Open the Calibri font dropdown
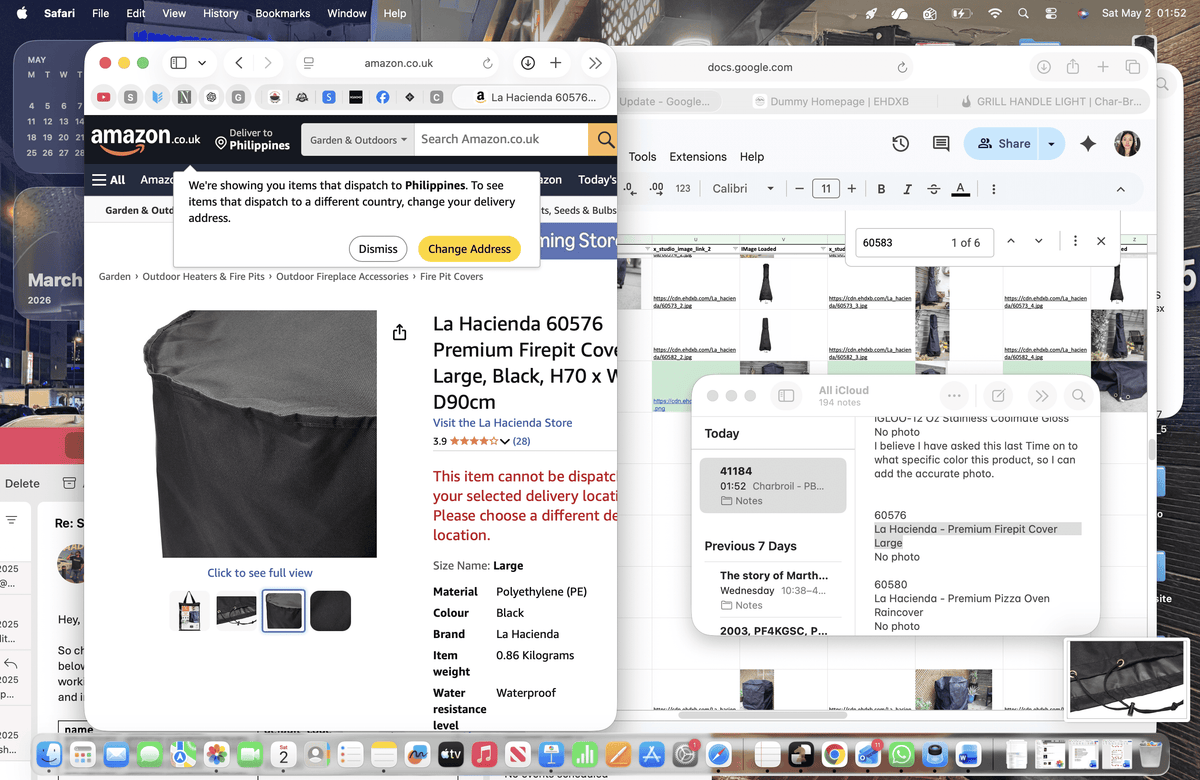This screenshot has height=780, width=1200. [x=743, y=189]
